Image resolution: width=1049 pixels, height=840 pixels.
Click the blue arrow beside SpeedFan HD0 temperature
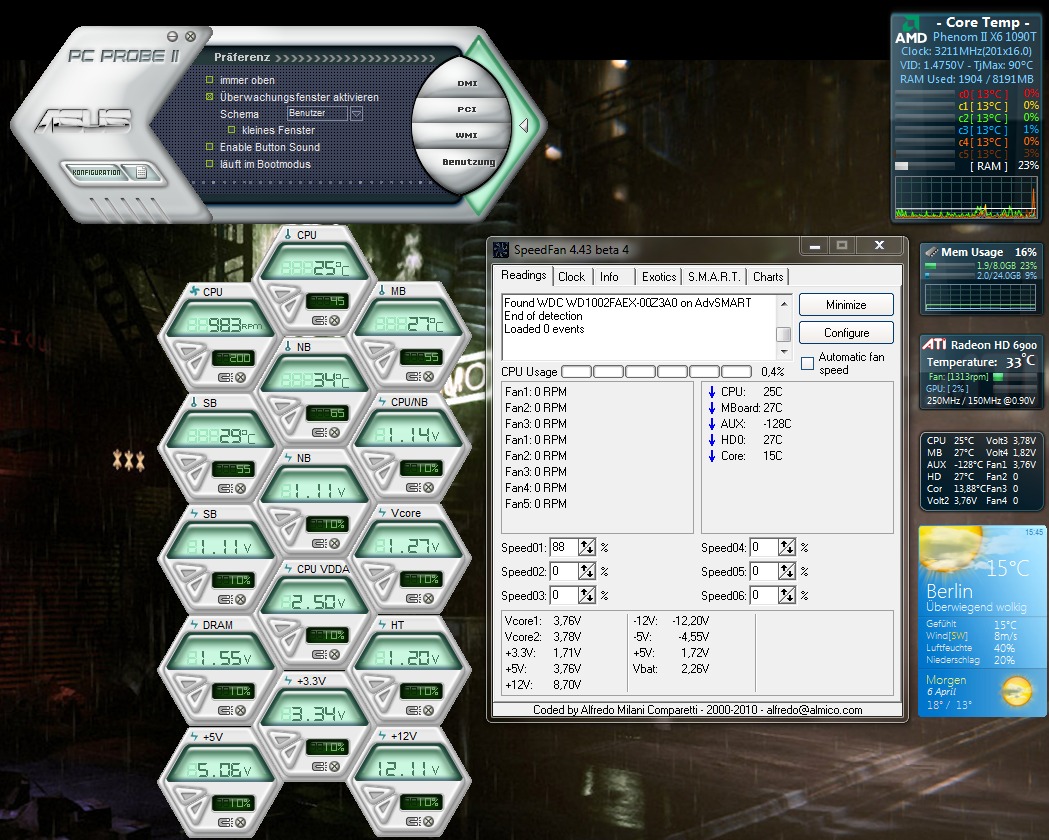point(712,440)
